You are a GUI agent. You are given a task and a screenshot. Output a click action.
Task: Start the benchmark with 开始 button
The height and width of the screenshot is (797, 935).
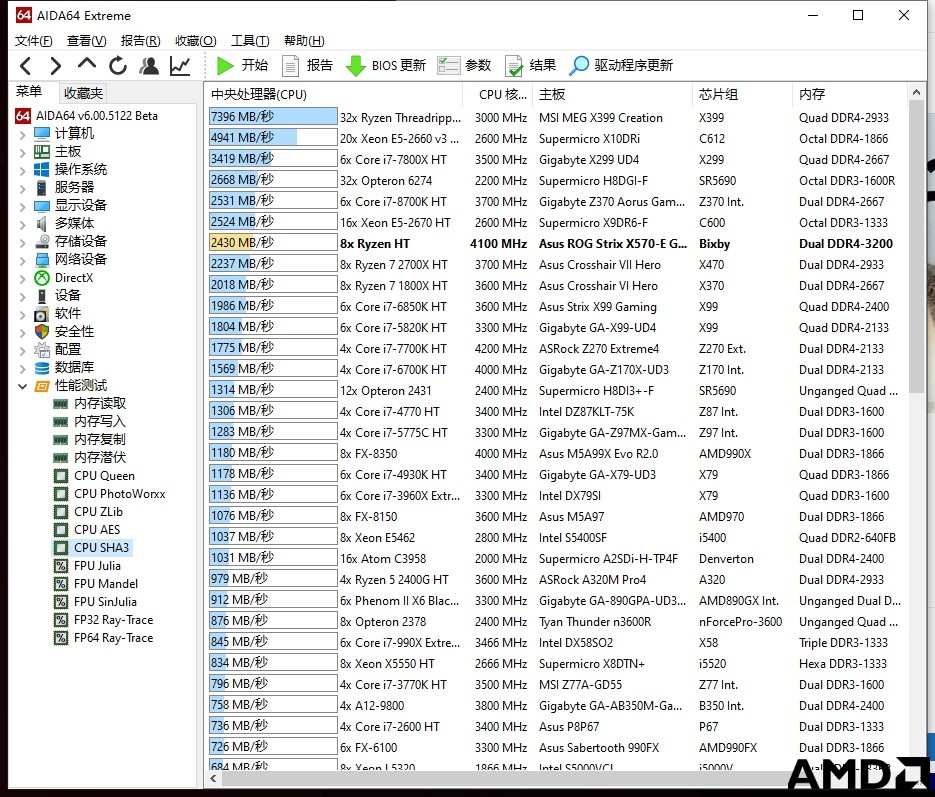click(x=242, y=66)
